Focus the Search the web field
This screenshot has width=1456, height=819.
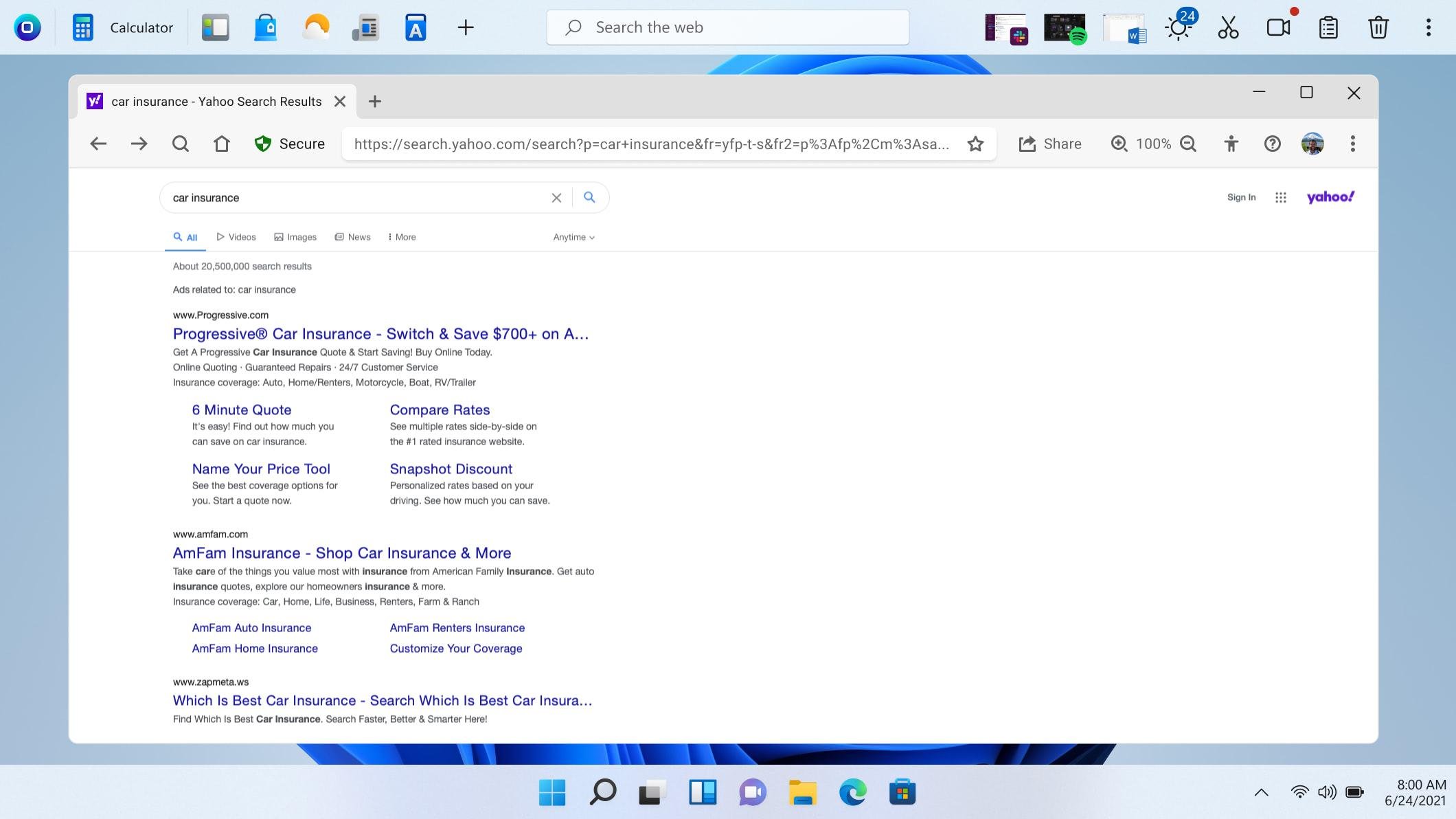coord(728,27)
